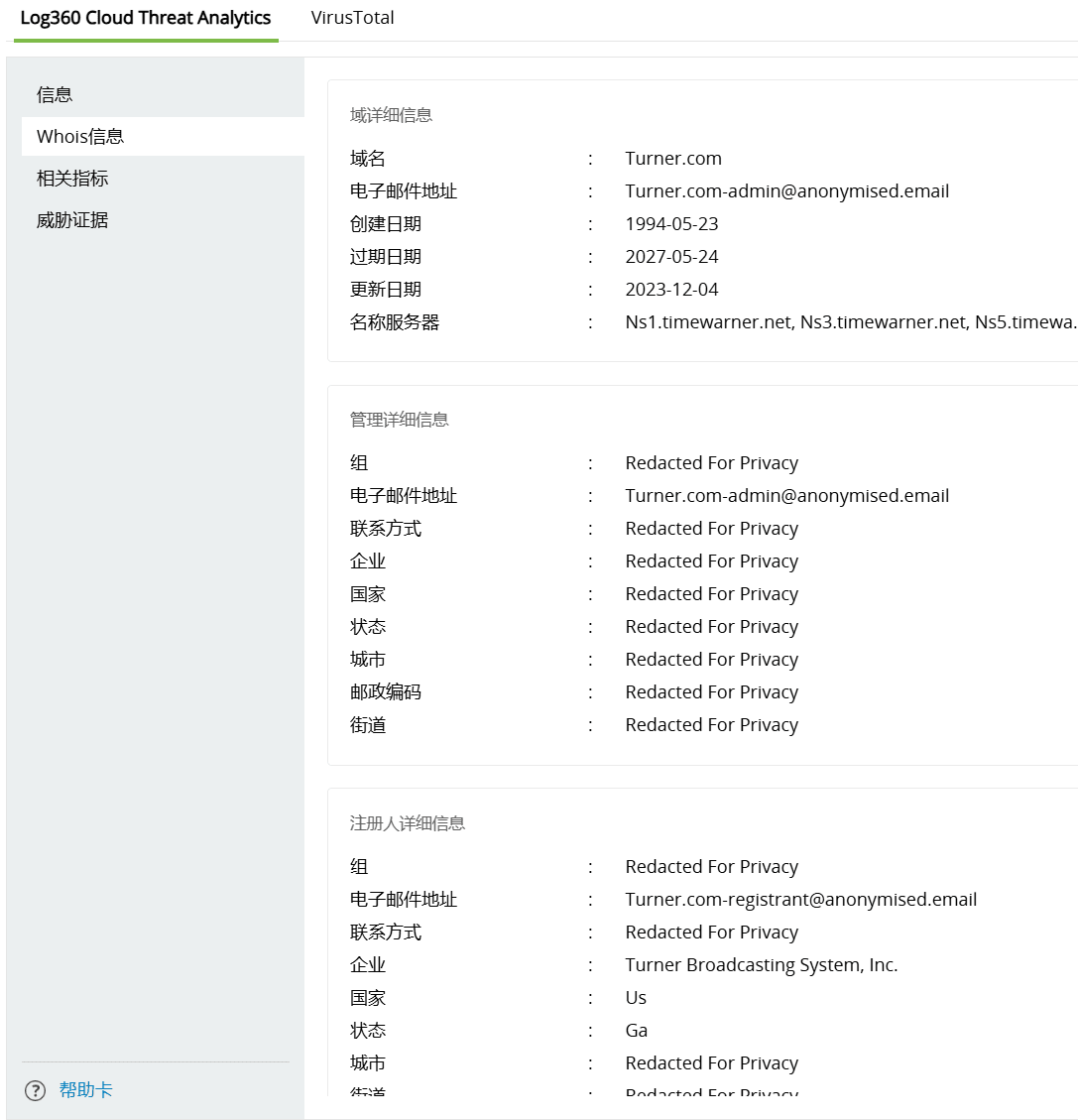
Task: Go to 相关指标 in the sidebar
Action: pyautogui.click(x=72, y=179)
